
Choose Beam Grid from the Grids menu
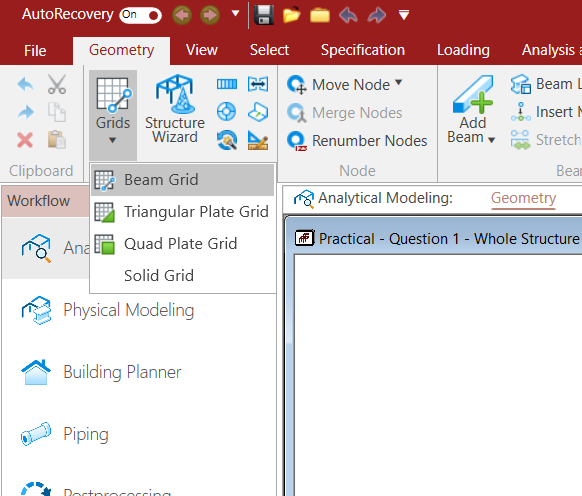pos(183,180)
